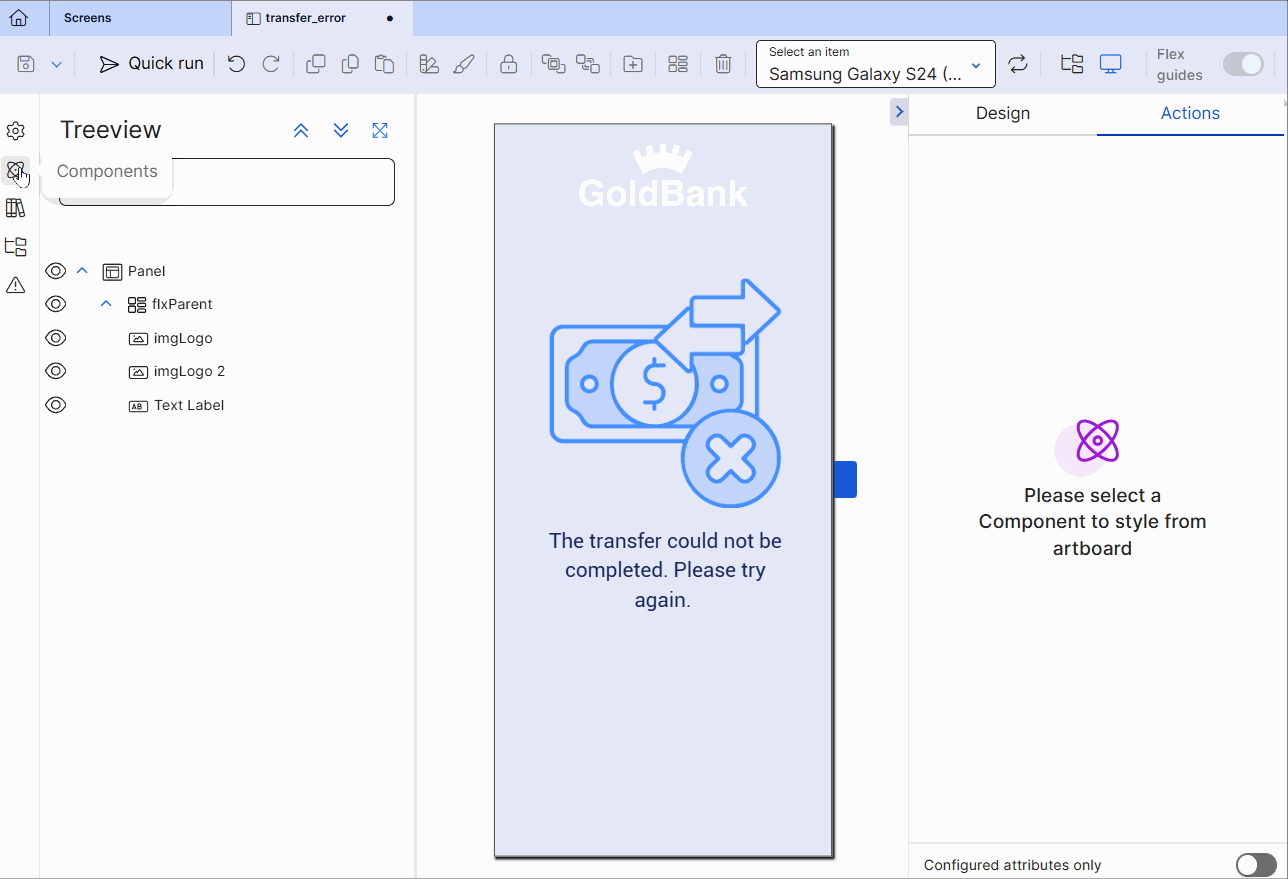Collapse the flxParent node in the Treeview
The height and width of the screenshot is (879, 1288).
pyautogui.click(x=105, y=303)
